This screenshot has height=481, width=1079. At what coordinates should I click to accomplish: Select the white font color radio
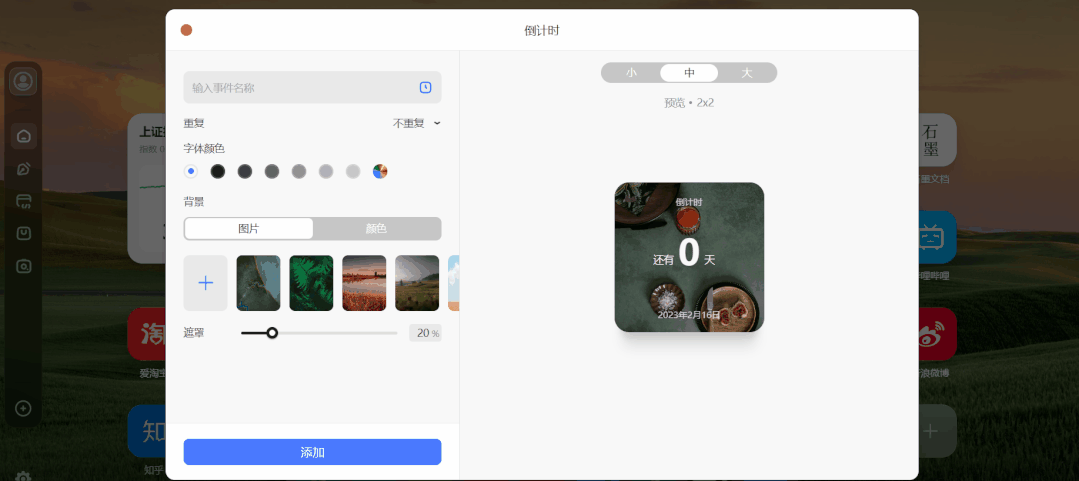click(x=191, y=171)
